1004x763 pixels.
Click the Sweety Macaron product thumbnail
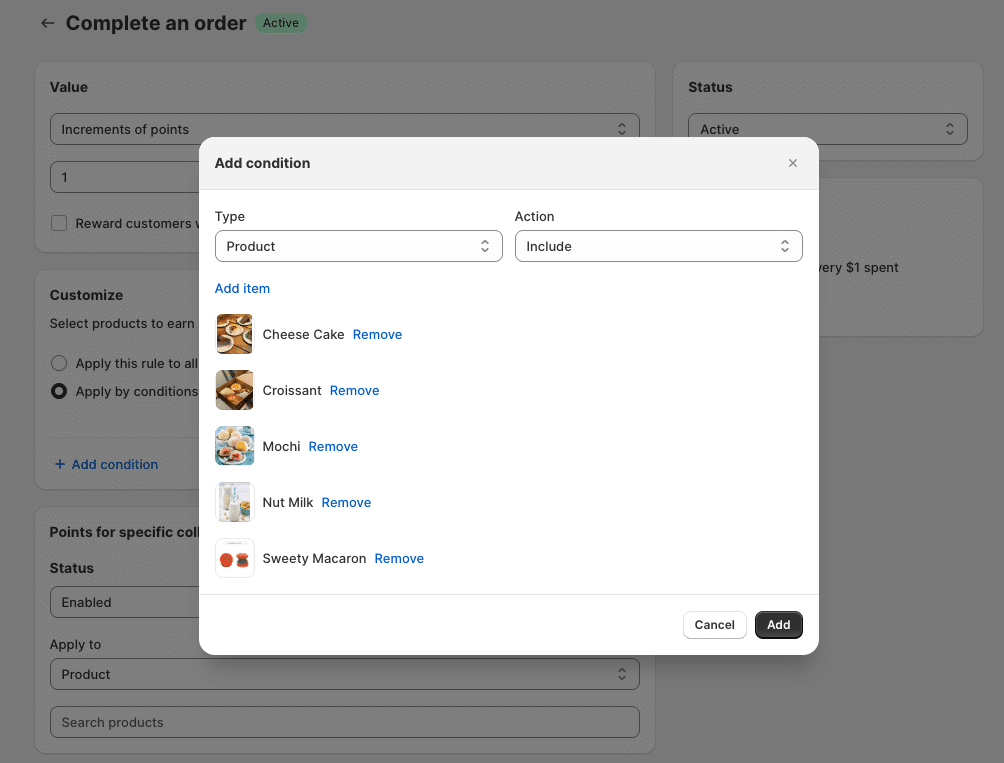(x=235, y=558)
